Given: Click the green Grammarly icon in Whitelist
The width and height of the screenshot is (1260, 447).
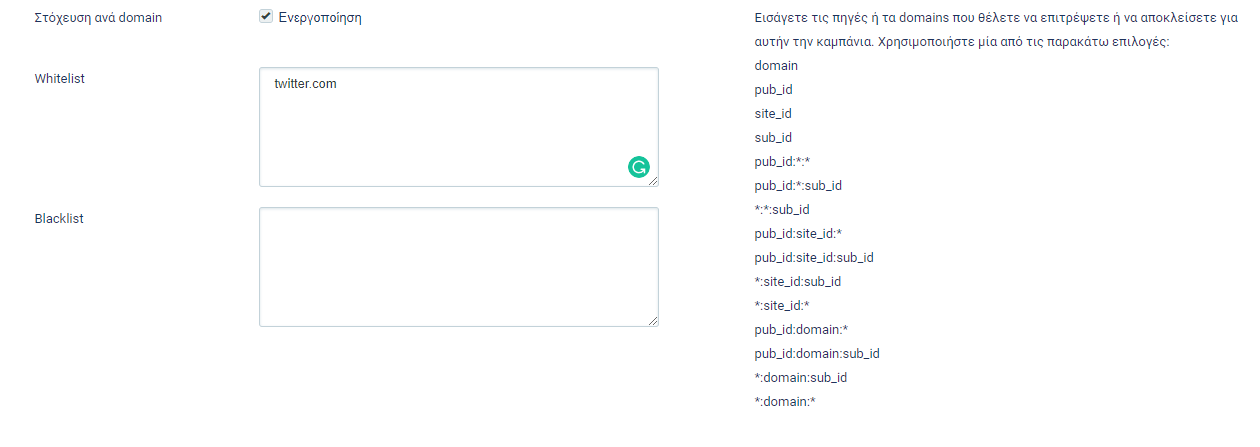Looking at the screenshot, I should pos(638,168).
